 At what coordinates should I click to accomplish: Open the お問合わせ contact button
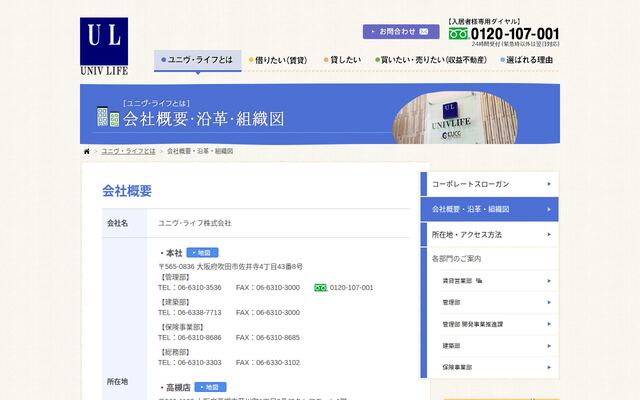pyautogui.click(x=401, y=31)
